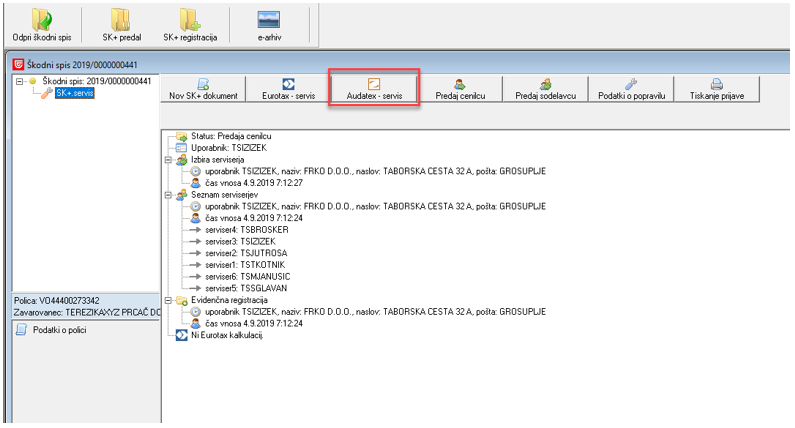The image size is (795, 428).
Task: Open the Odpri škodni spis folder icon
Action: [41, 21]
